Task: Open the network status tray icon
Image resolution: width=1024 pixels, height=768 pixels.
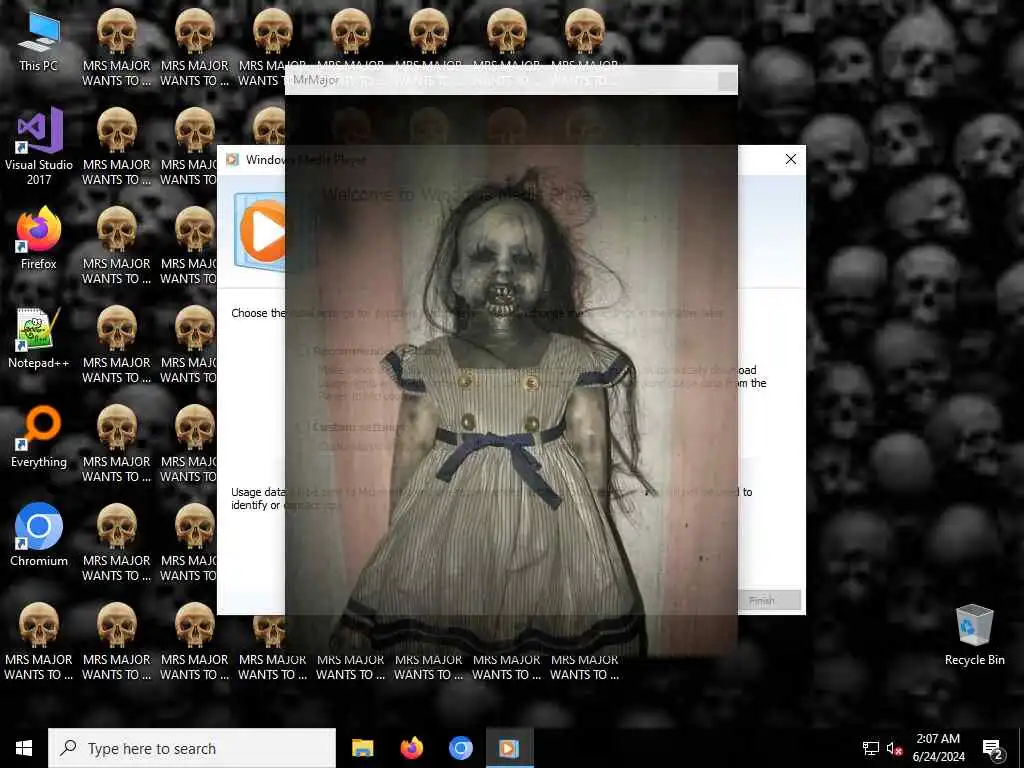Action: pyautogui.click(x=871, y=748)
